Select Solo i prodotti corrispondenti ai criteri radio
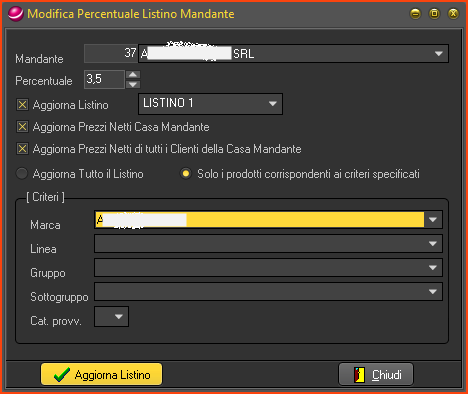Image resolution: width=468 pixels, height=394 pixels. click(x=186, y=174)
